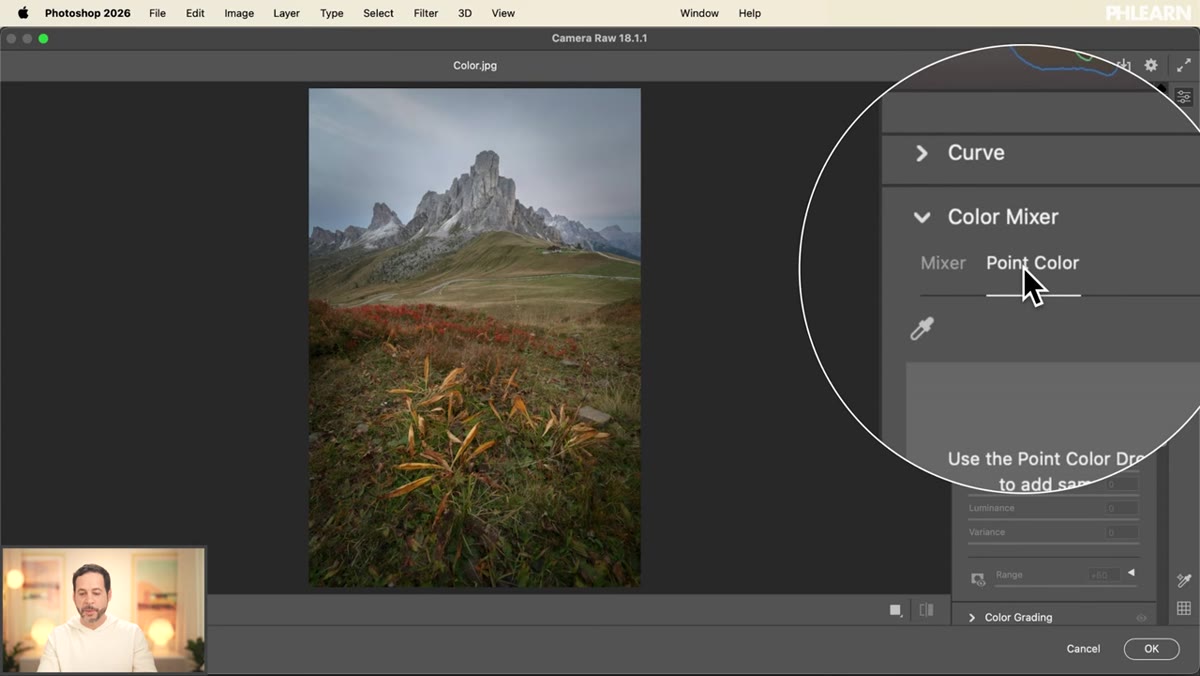This screenshot has width=1200, height=676.
Task: Click the OK button
Action: click(x=1151, y=649)
